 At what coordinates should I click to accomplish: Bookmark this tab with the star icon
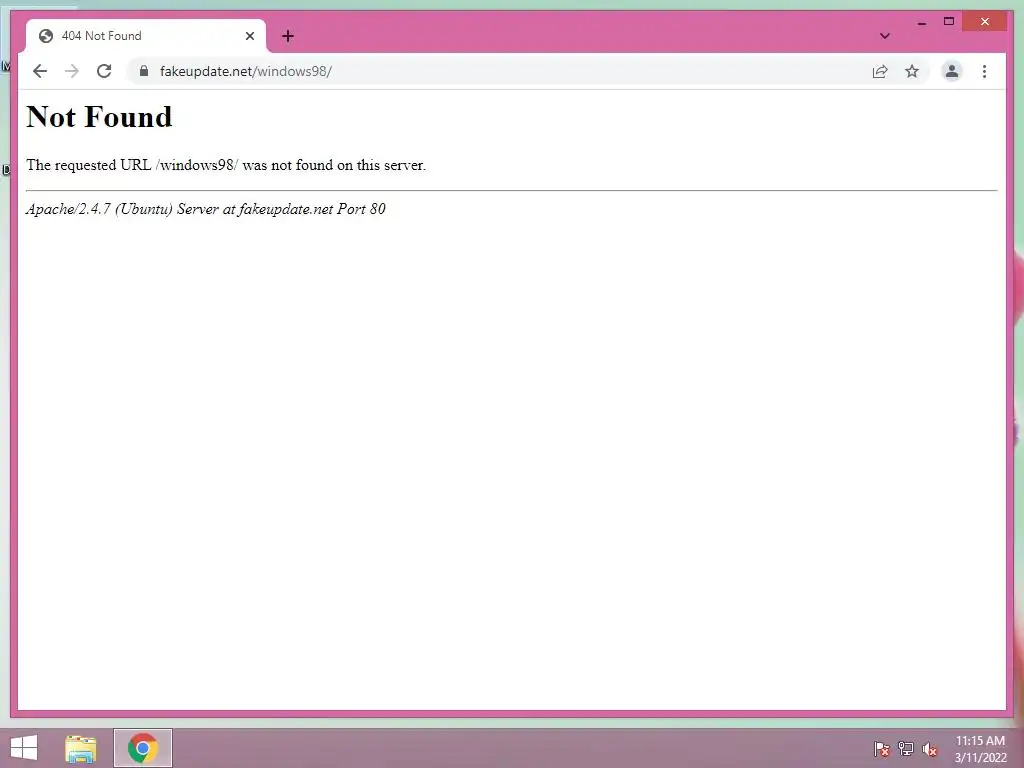(912, 71)
